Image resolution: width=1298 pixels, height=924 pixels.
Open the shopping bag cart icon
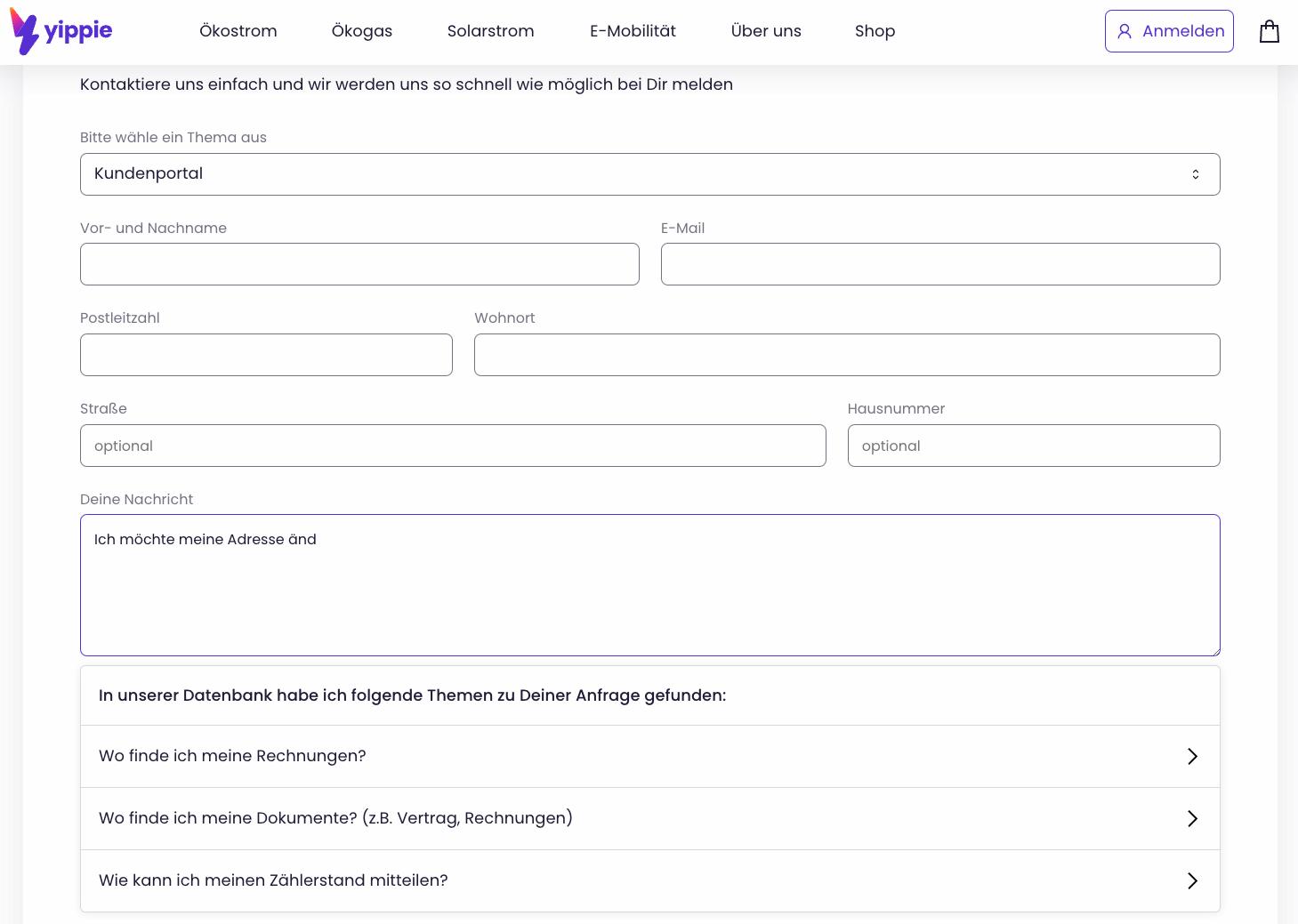click(1270, 32)
